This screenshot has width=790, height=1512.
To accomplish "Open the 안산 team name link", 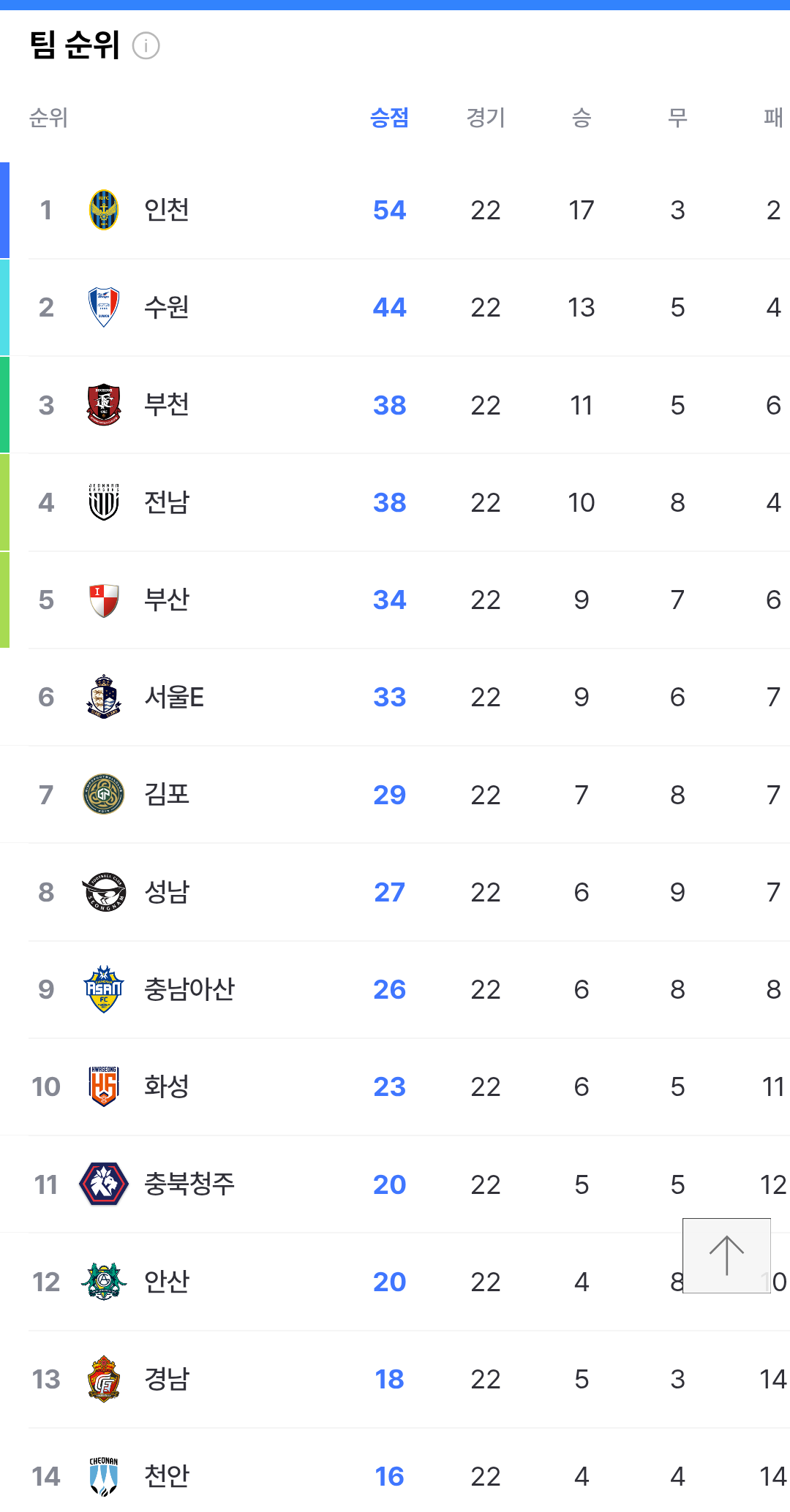I will [167, 1282].
